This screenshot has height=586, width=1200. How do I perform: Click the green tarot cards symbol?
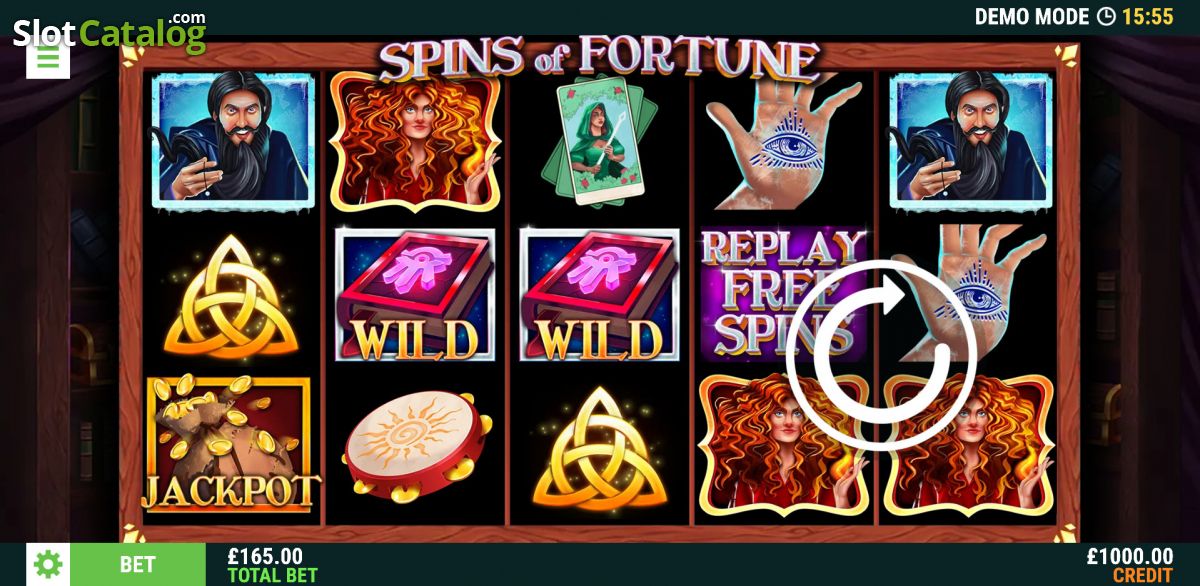coord(598,139)
